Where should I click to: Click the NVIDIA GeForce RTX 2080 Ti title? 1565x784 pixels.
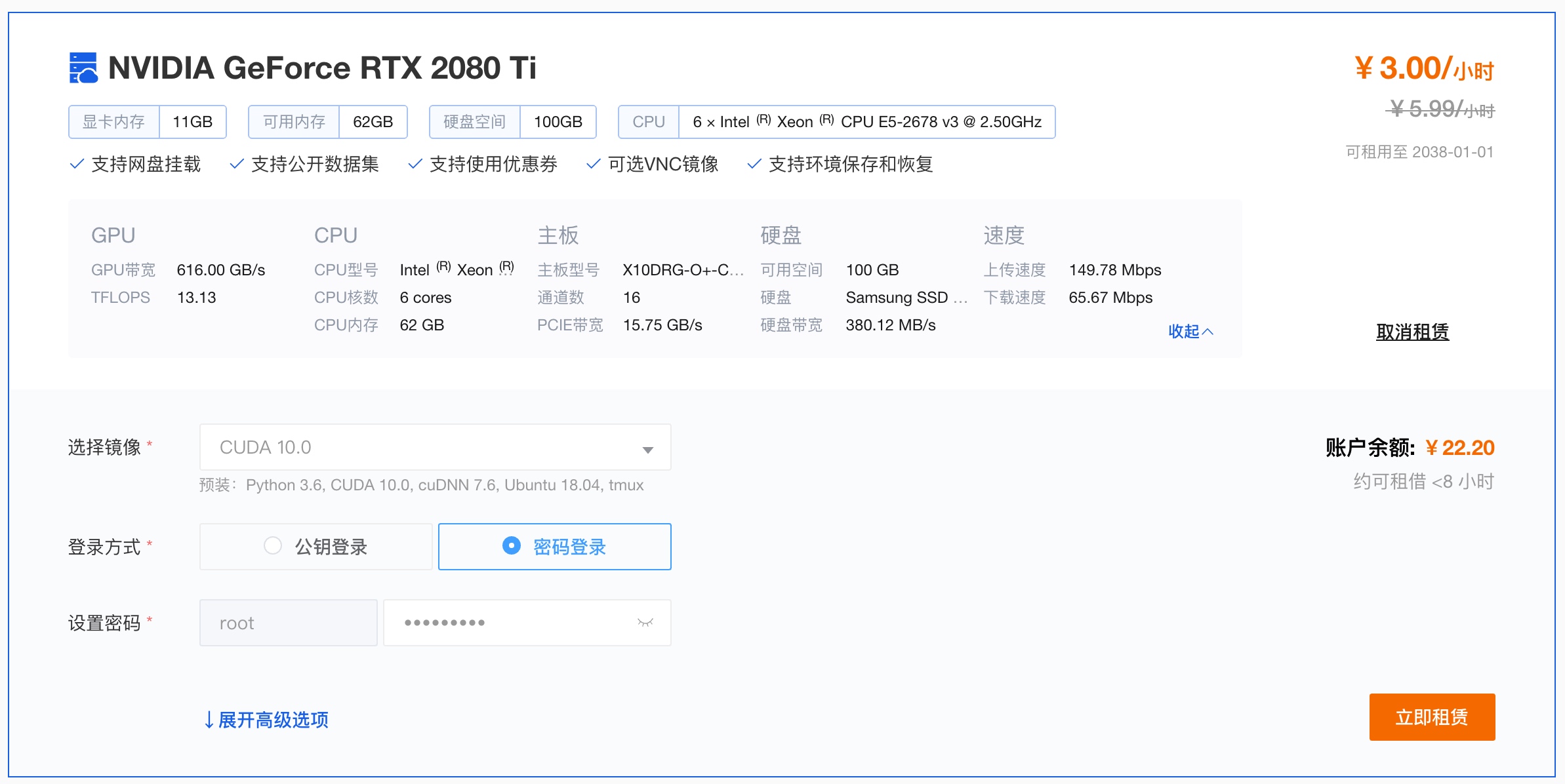(322, 68)
